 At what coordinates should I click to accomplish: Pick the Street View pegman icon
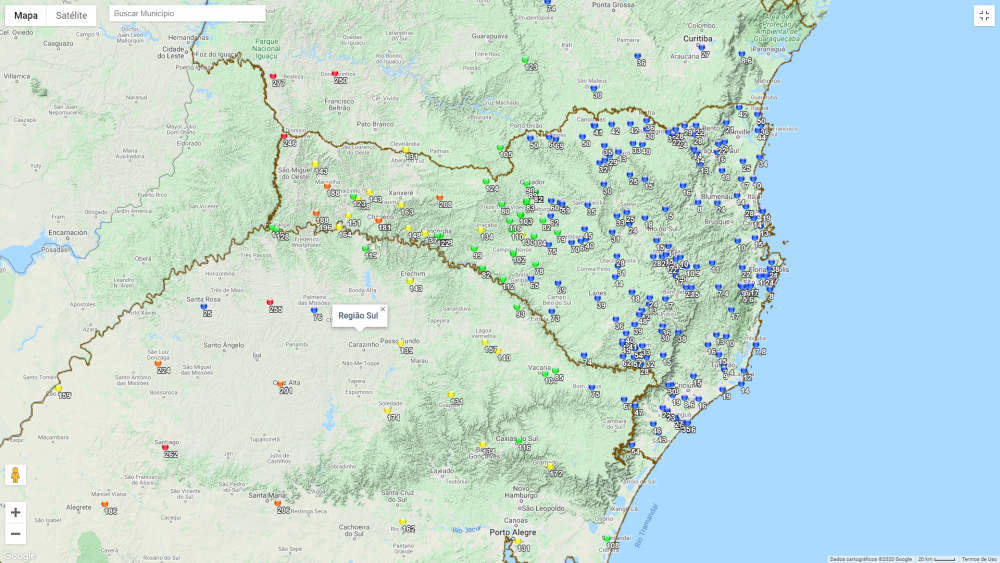tap(15, 475)
